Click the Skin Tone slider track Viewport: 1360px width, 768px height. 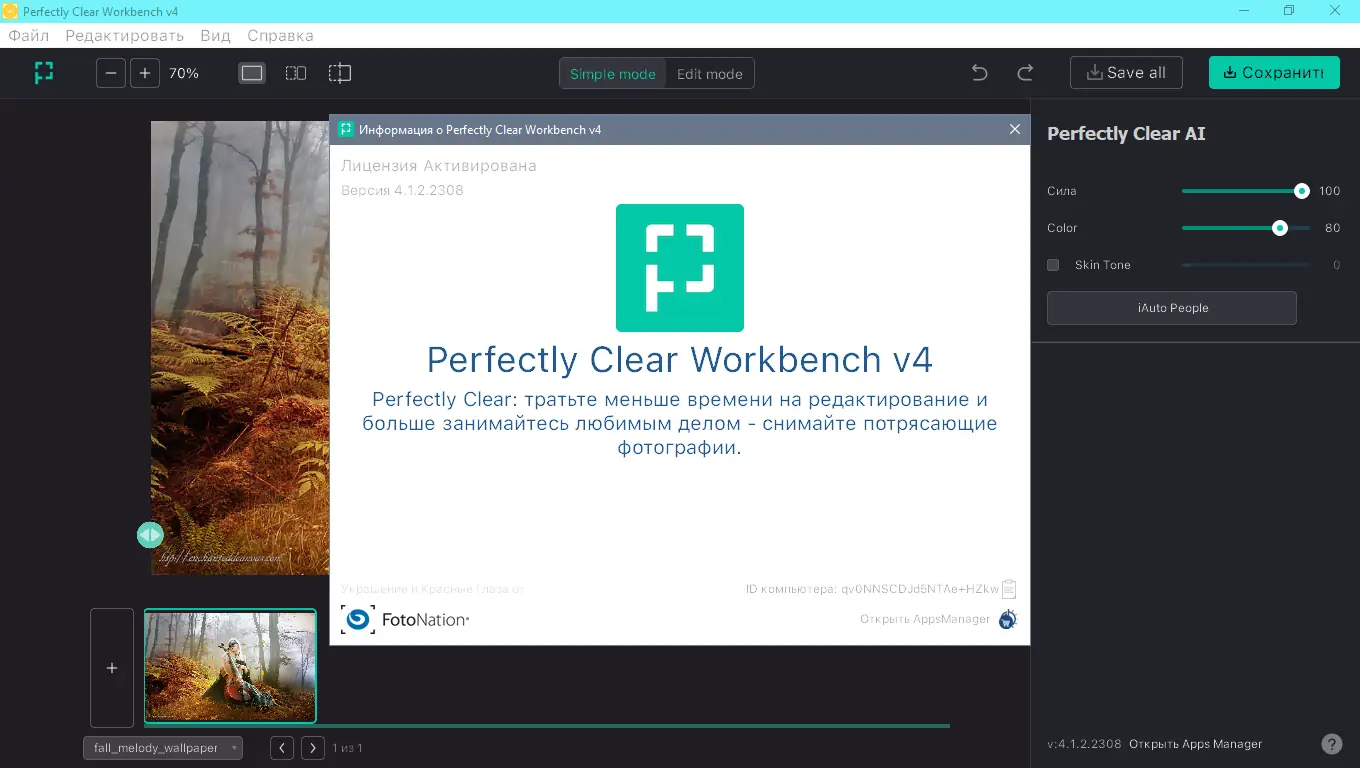coord(1245,265)
